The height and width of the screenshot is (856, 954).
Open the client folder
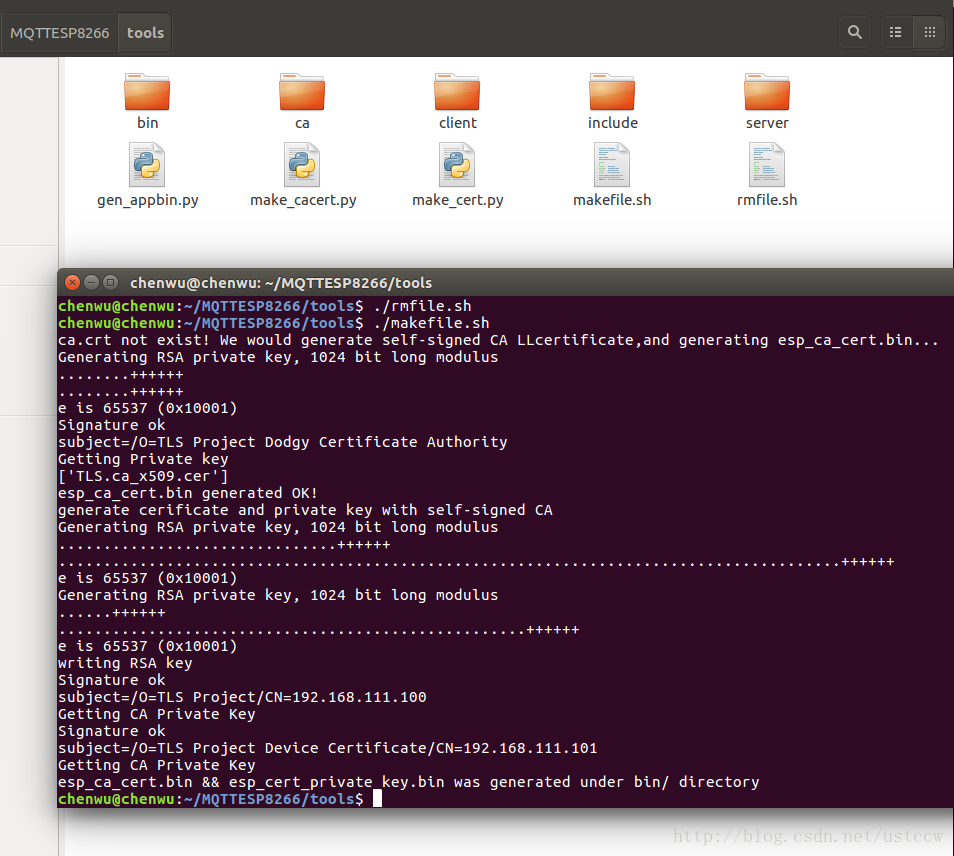tap(457, 101)
